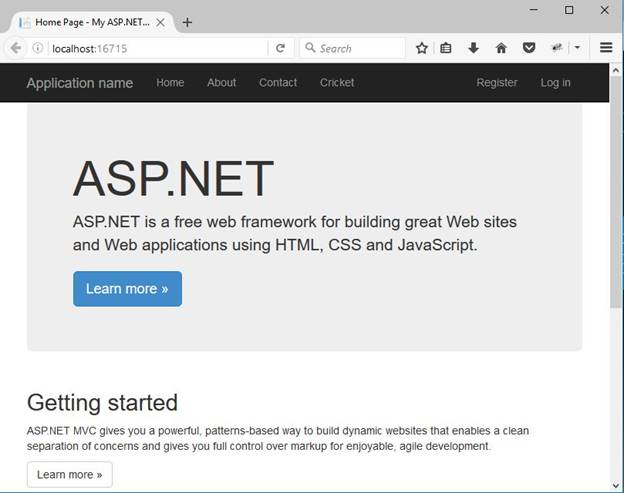Open the downloads arrow icon
624x493 pixels.
coord(473,48)
